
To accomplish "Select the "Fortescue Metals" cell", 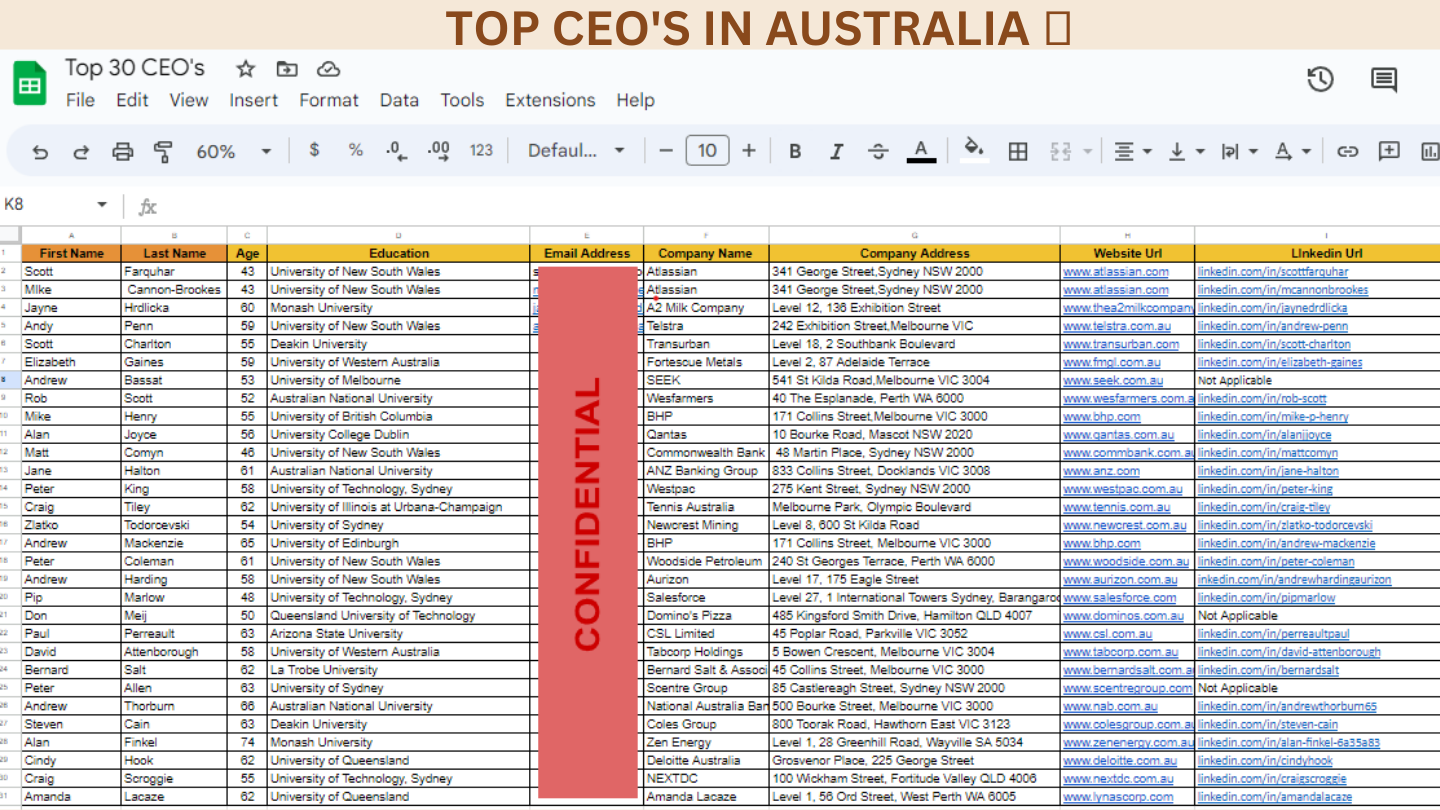I will click(x=706, y=362).
